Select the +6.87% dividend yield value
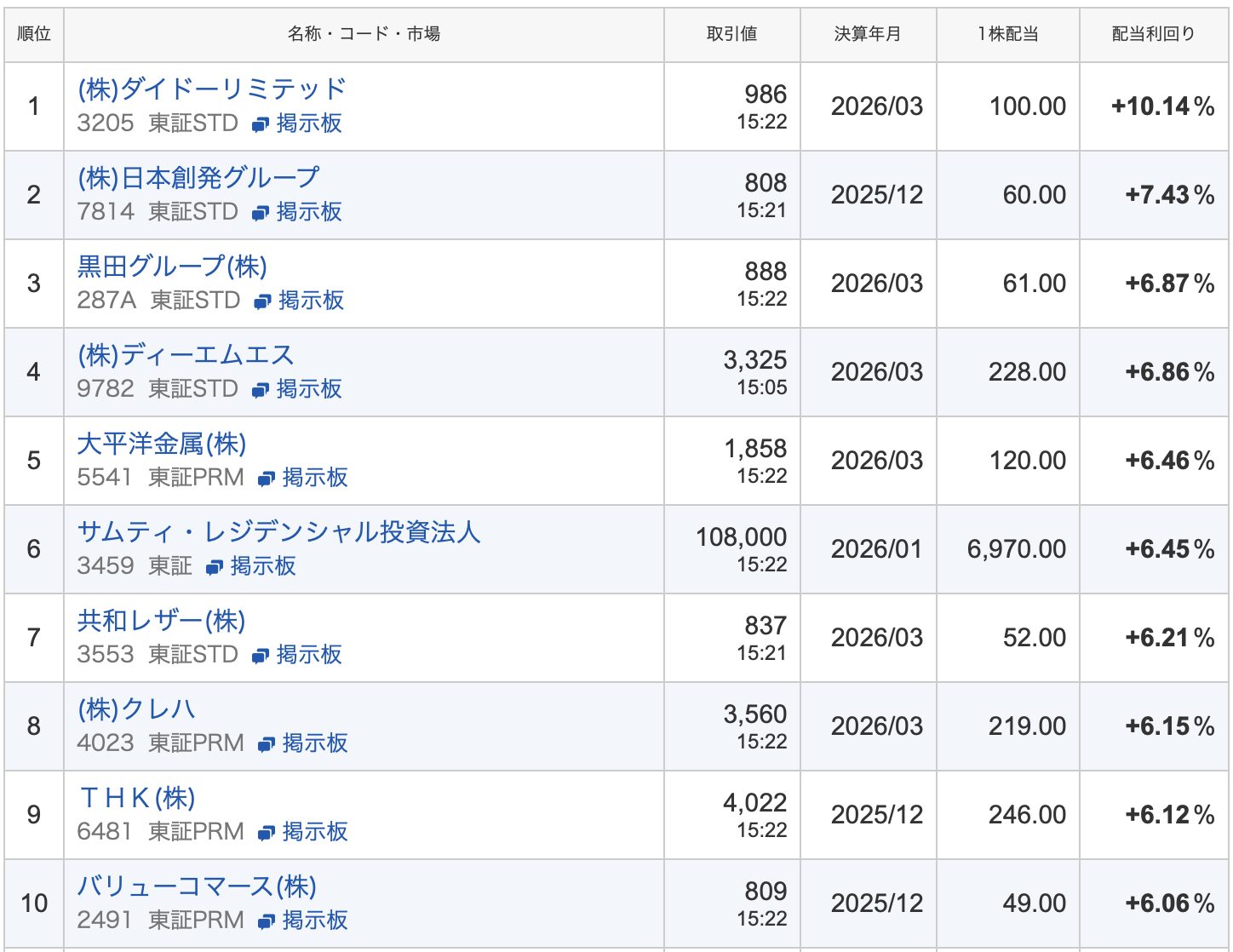 pyautogui.click(x=1170, y=284)
